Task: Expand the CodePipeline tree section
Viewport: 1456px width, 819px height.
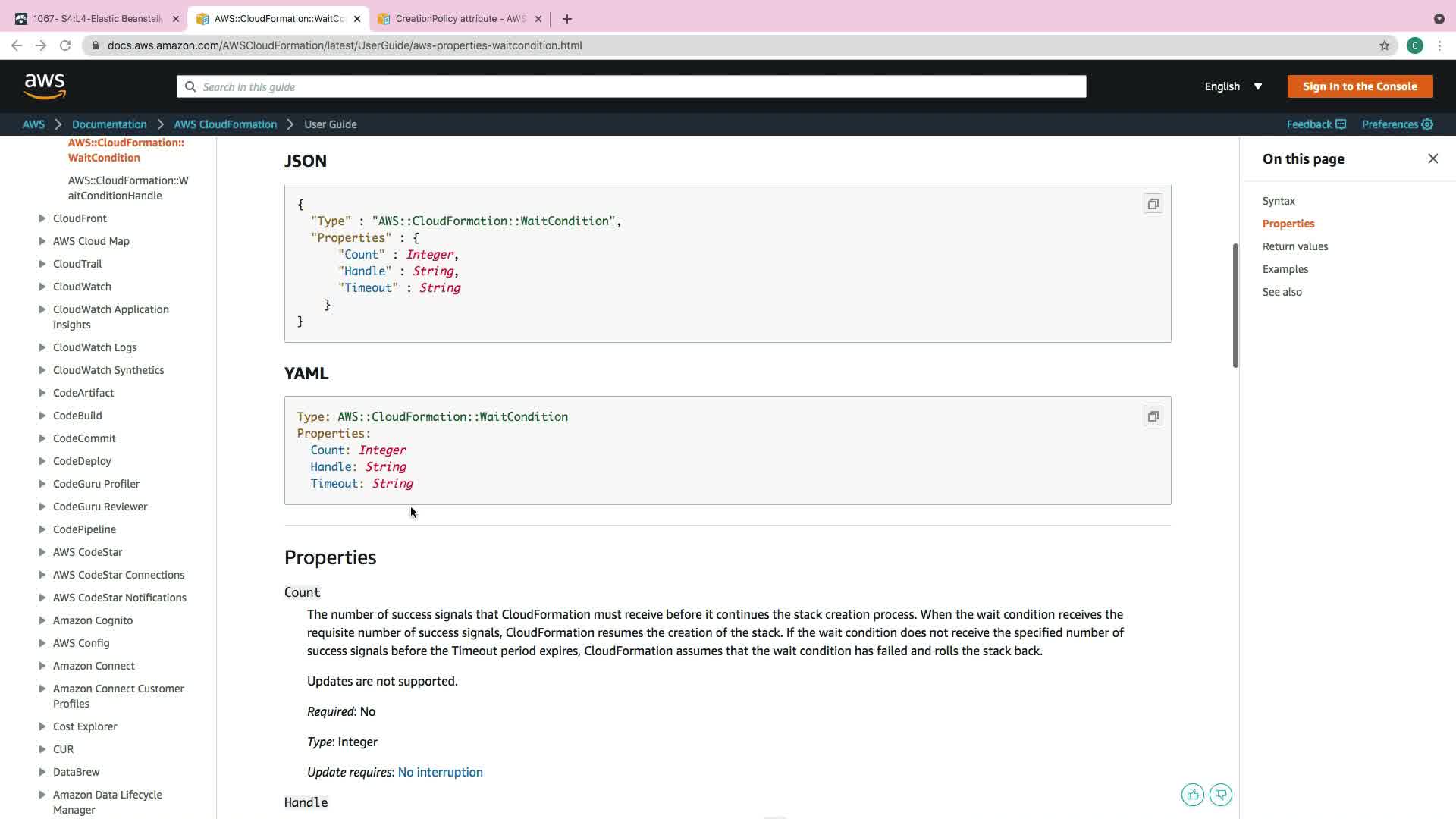Action: pos(42,529)
